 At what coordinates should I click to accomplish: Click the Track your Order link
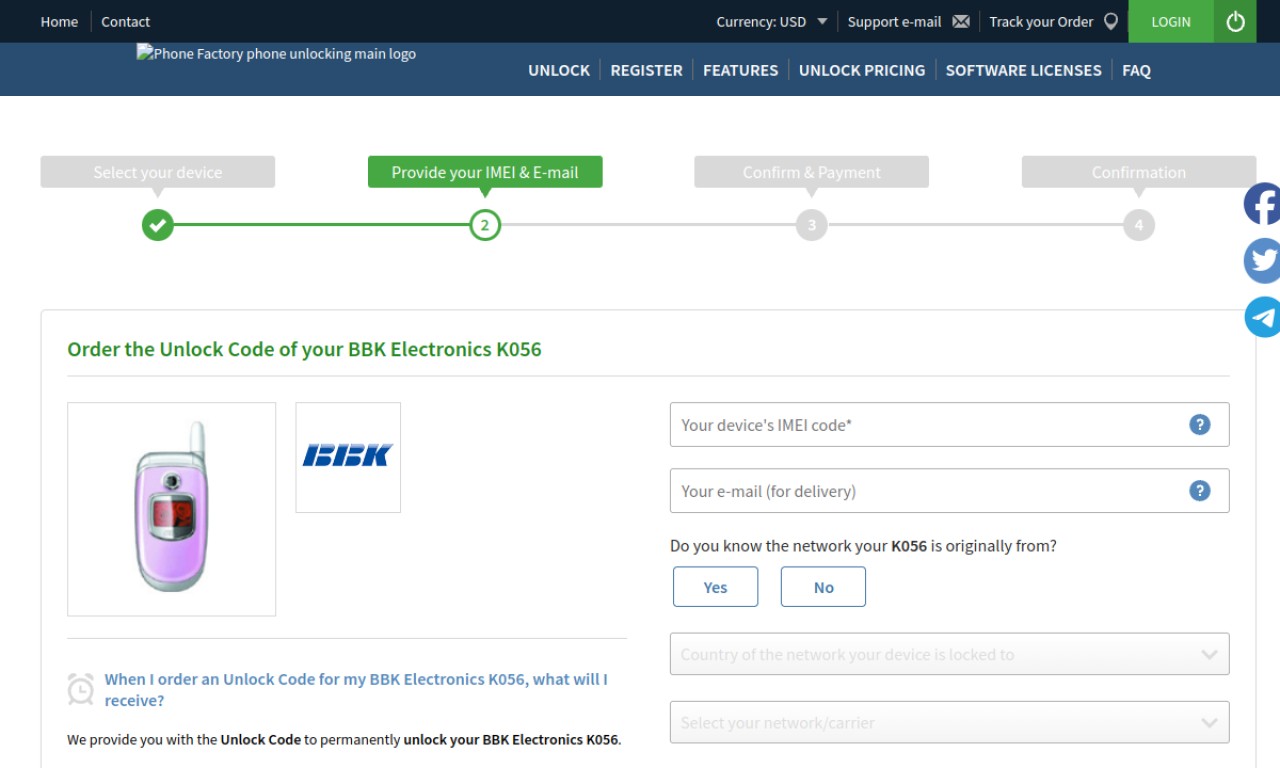tap(1041, 21)
